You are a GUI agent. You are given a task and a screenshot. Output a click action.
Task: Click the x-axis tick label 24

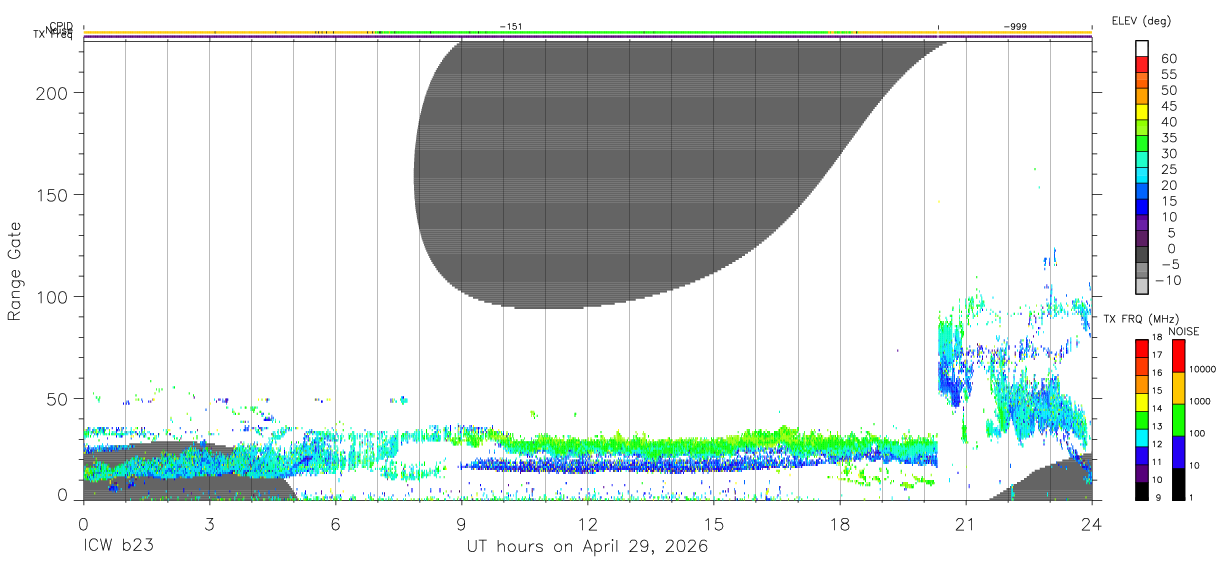pos(1092,524)
